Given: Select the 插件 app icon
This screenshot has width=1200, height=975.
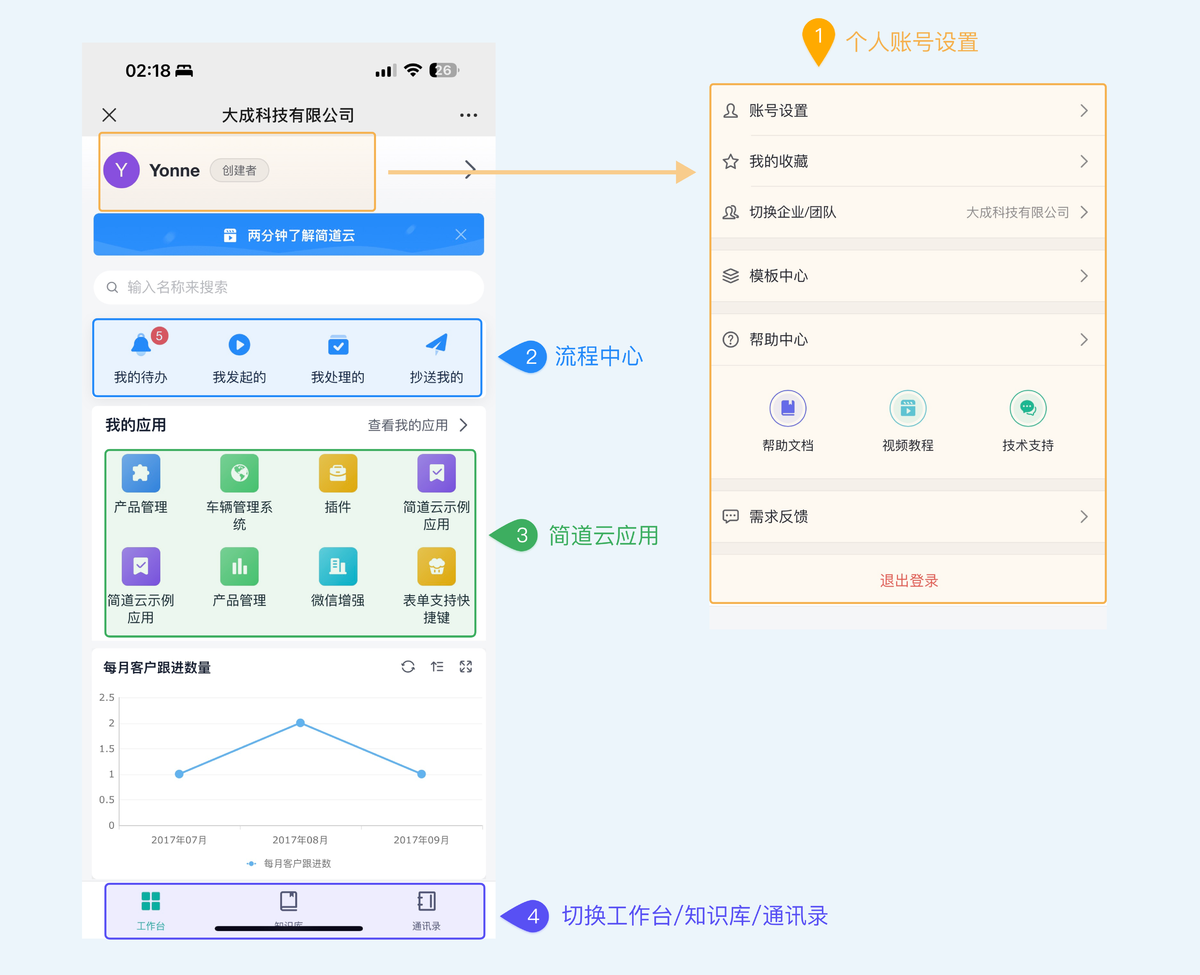Looking at the screenshot, I should [337, 473].
